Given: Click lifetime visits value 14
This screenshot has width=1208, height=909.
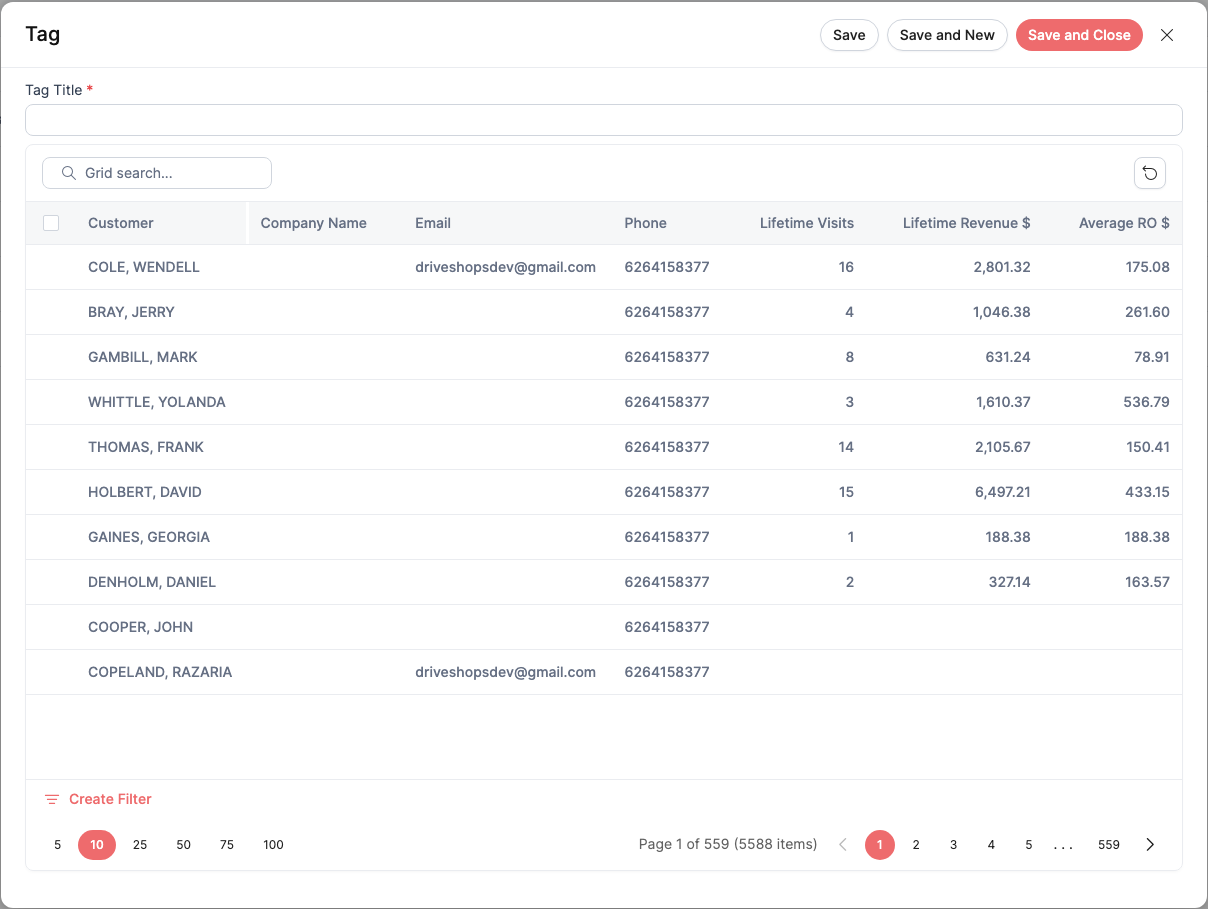Looking at the screenshot, I should [846, 447].
